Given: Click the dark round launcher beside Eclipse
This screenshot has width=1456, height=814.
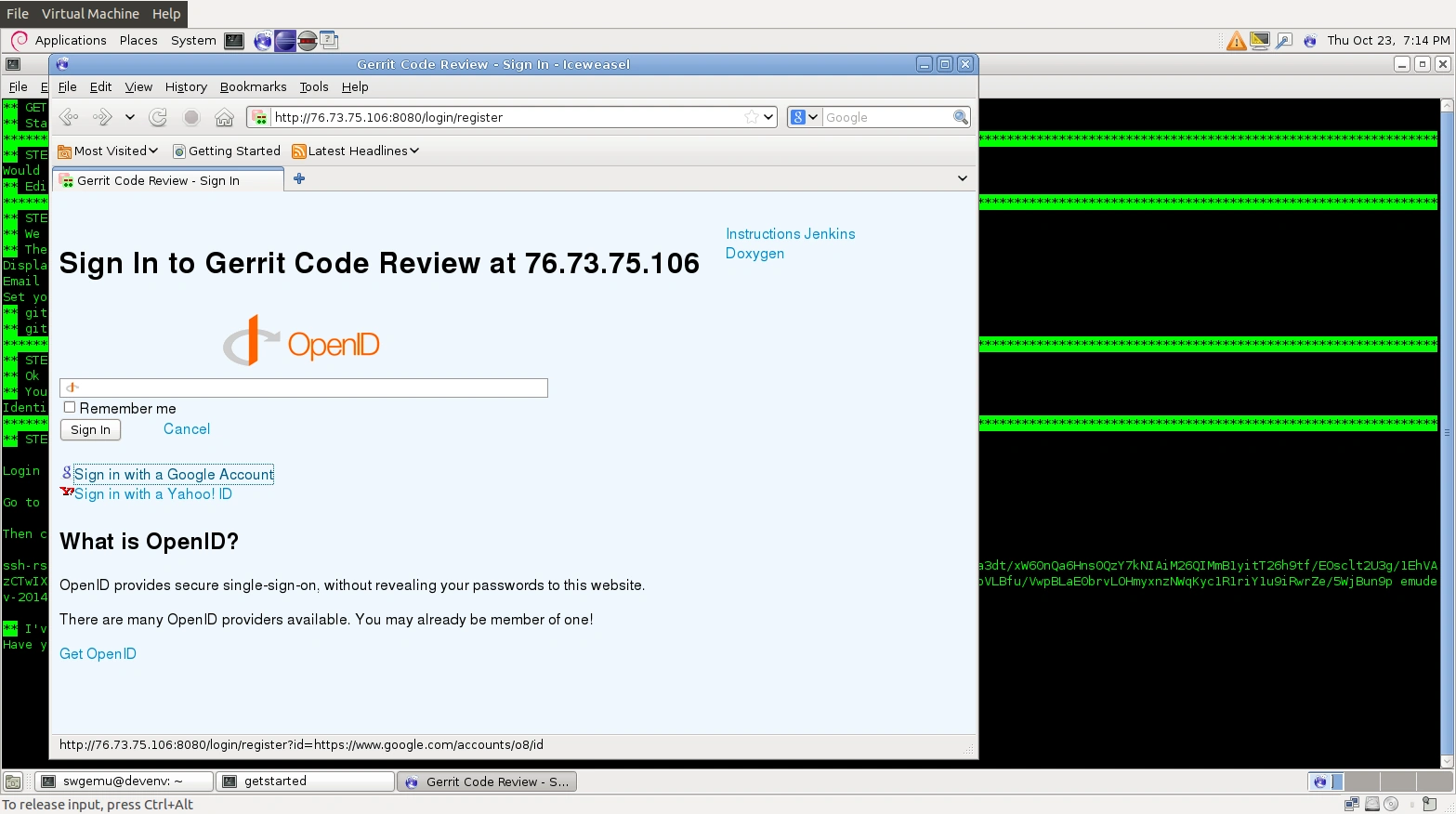Looking at the screenshot, I should [x=308, y=40].
